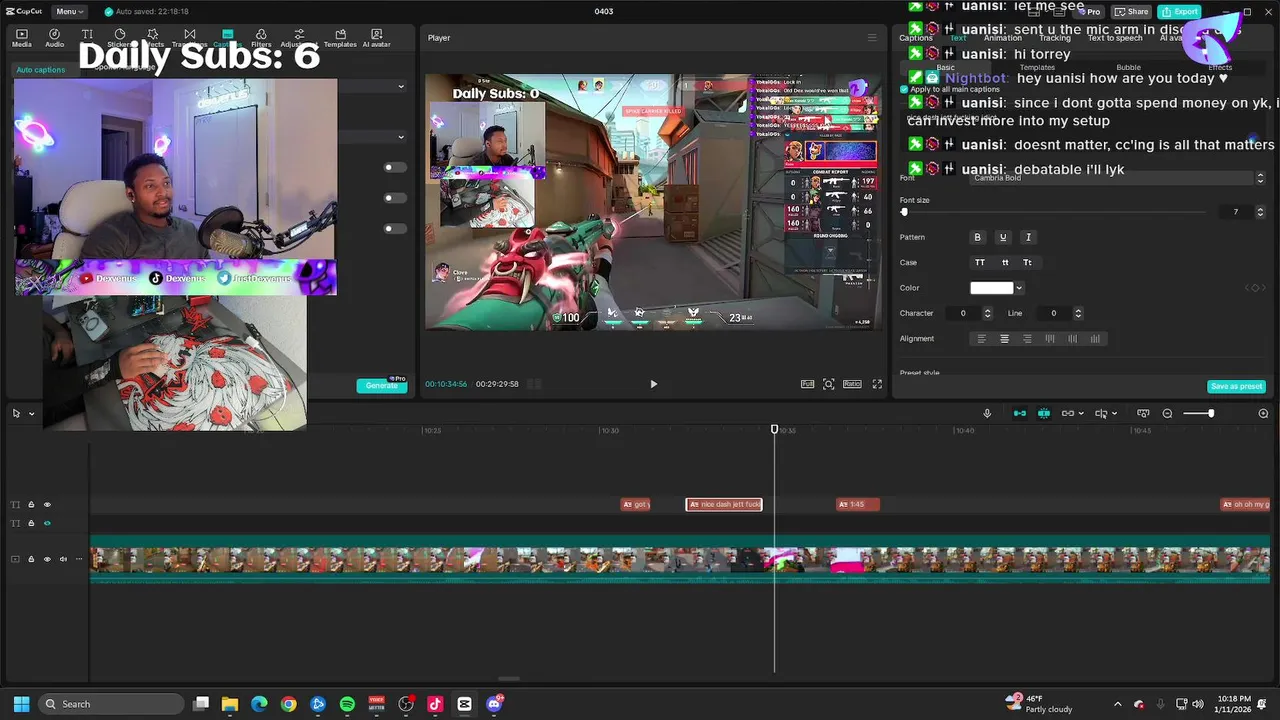Lock the caption text track
Image resolution: width=1280 pixels, height=720 pixels.
pos(31,504)
